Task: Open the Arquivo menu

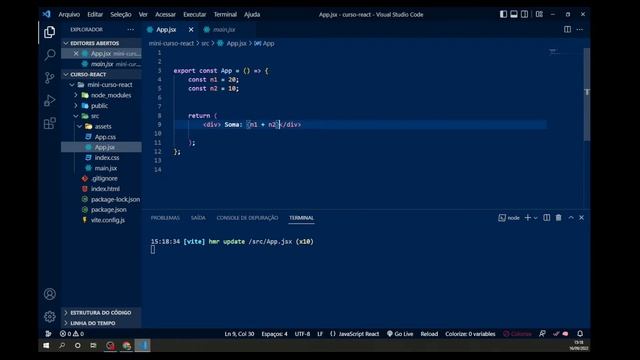Action: point(69,14)
